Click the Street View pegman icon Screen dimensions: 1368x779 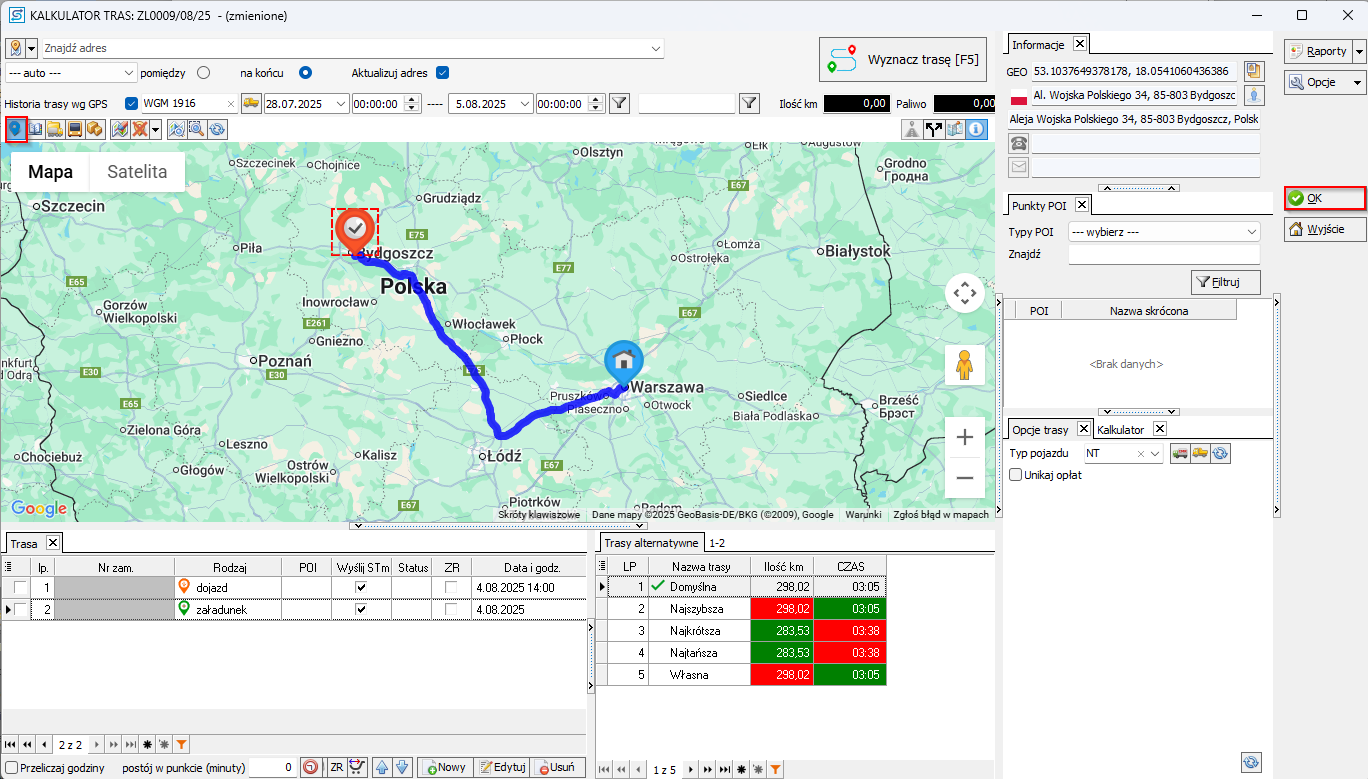pos(964,366)
